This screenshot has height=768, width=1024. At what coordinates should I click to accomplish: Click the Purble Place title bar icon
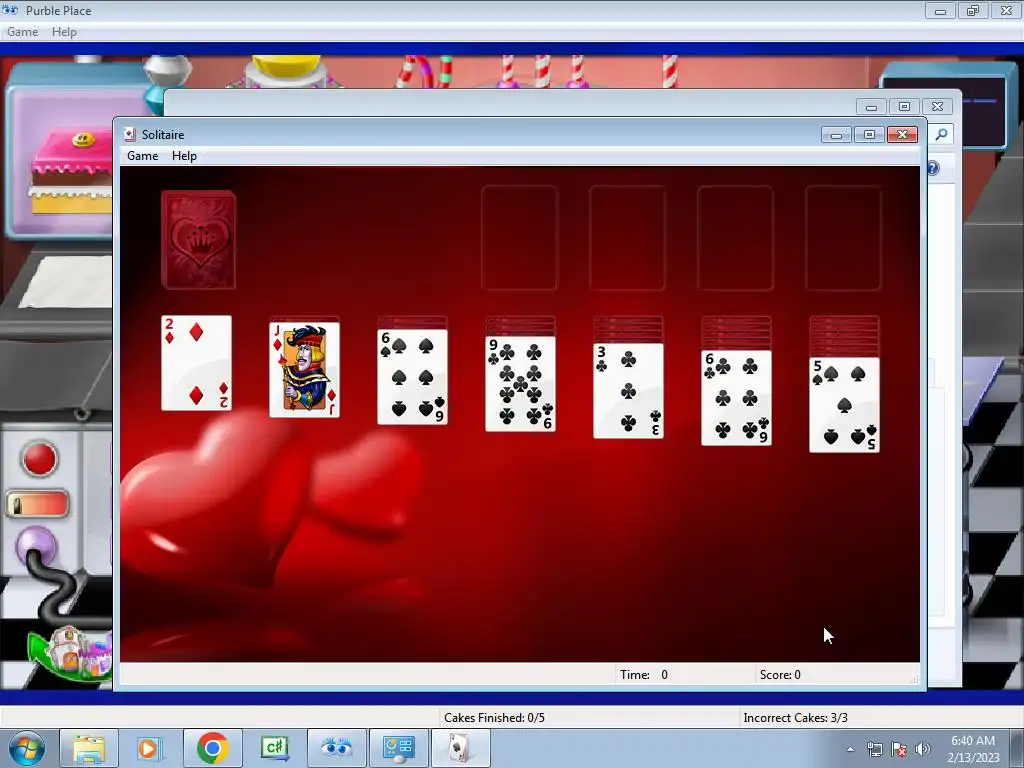tap(10, 10)
